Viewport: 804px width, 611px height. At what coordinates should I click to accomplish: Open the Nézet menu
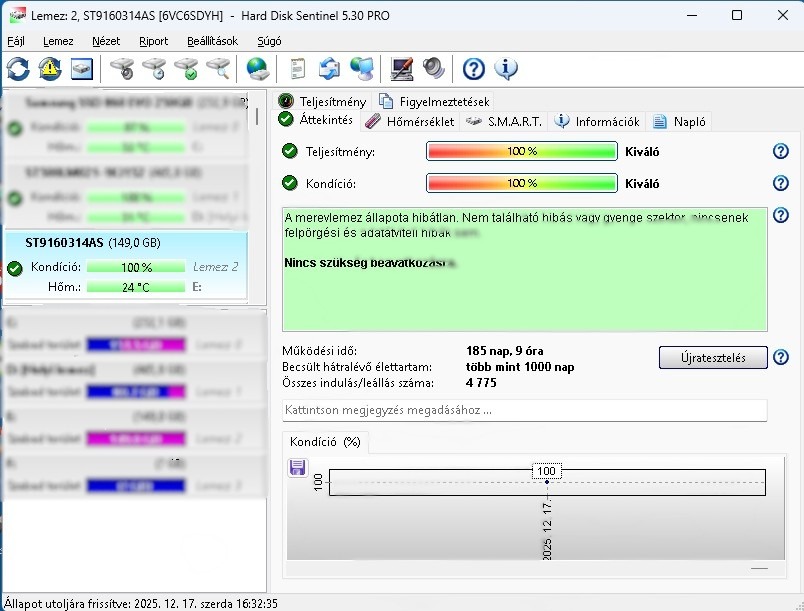pos(106,41)
